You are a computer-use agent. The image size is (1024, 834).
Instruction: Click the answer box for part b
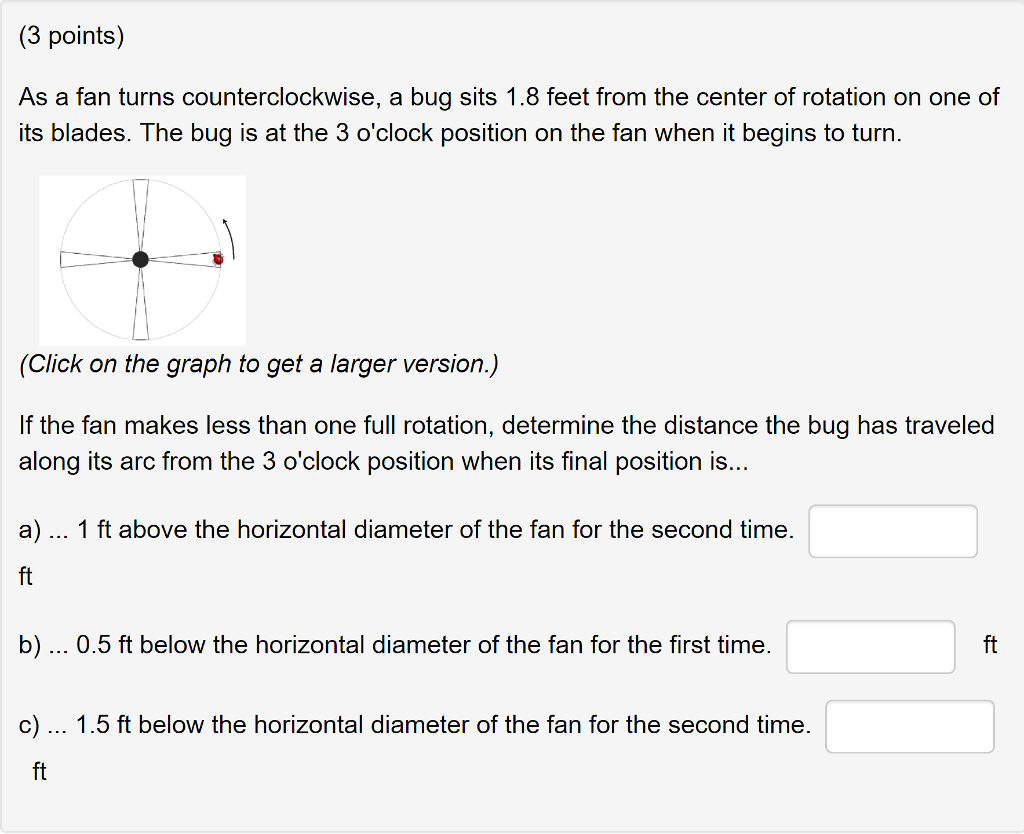(870, 647)
